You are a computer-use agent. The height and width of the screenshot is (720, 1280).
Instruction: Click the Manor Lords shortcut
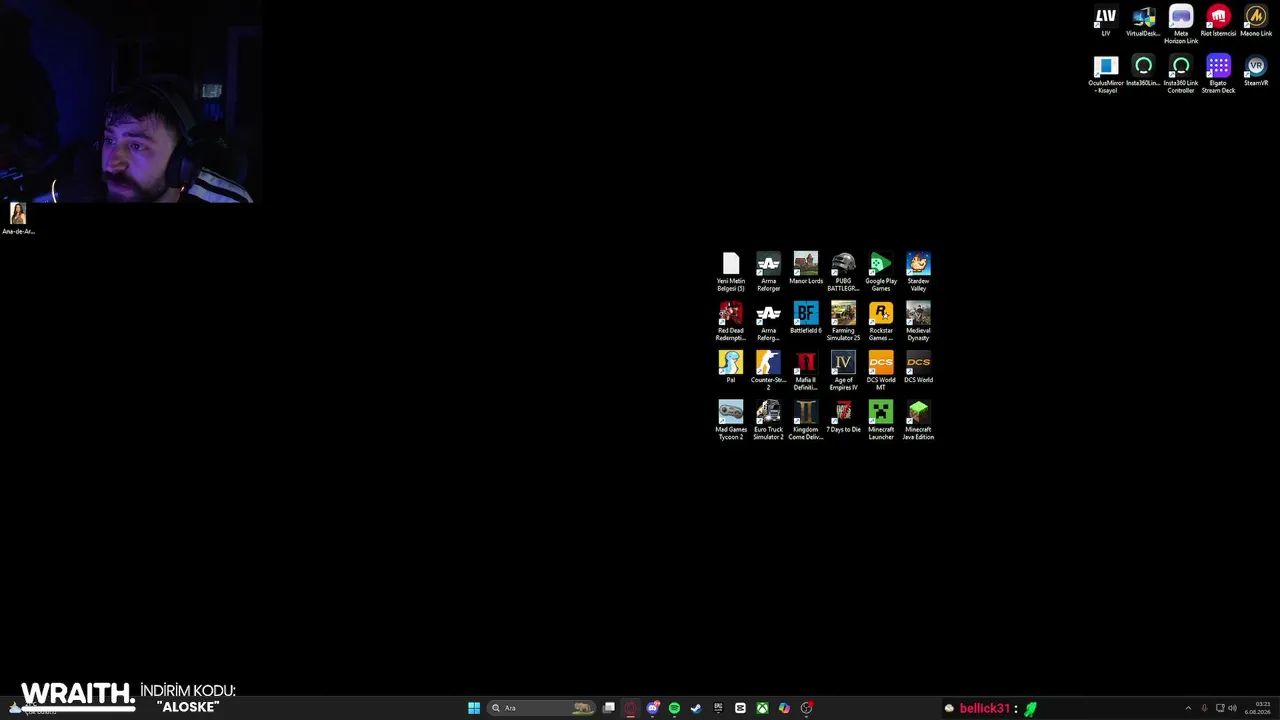point(806,268)
